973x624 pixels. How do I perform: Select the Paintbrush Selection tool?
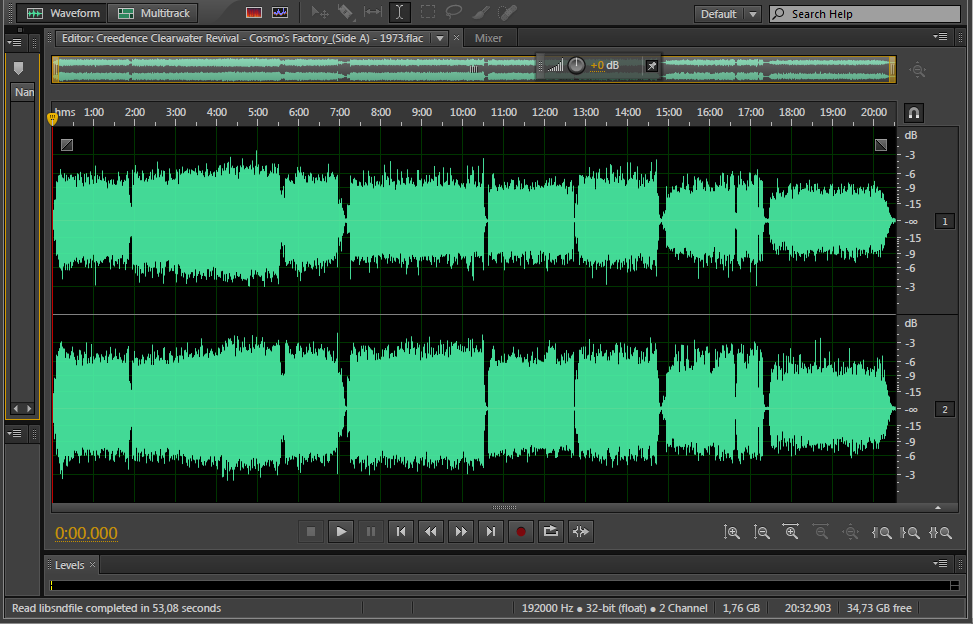click(x=481, y=12)
